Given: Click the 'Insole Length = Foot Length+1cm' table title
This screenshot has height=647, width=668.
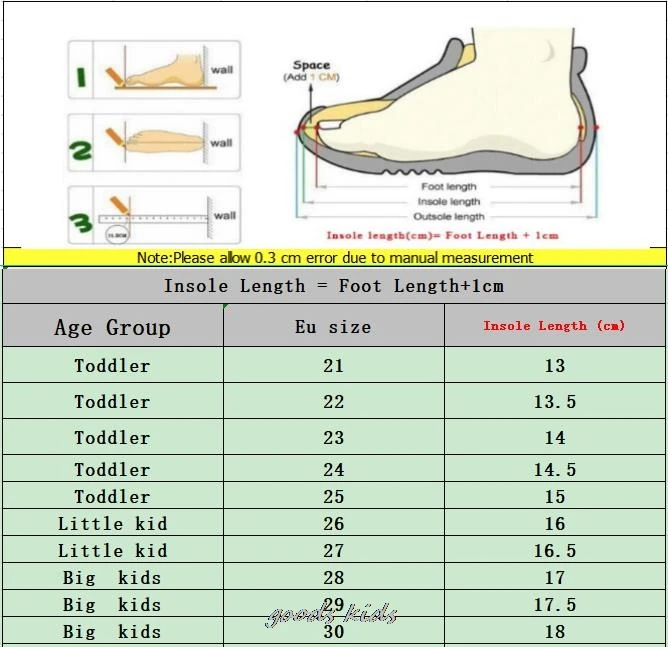Looking at the screenshot, I should click(x=334, y=286).
